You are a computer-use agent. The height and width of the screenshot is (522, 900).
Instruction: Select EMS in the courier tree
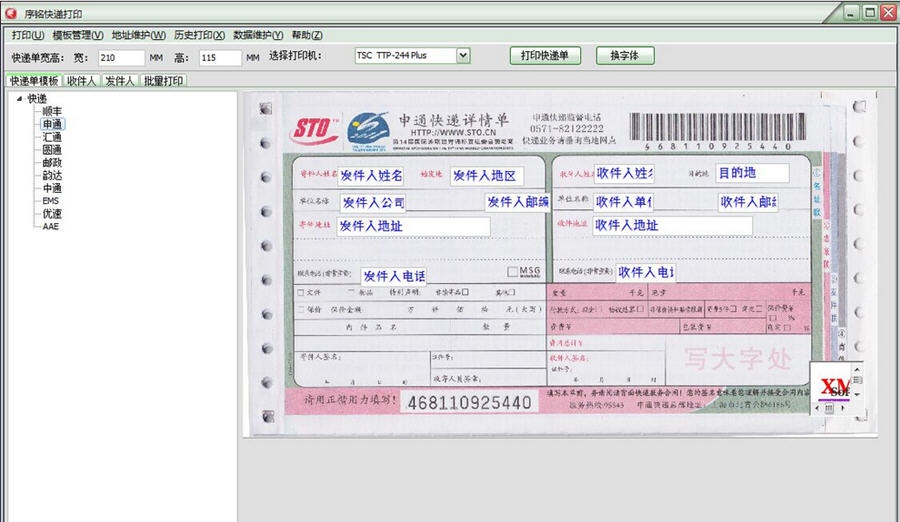tap(51, 201)
